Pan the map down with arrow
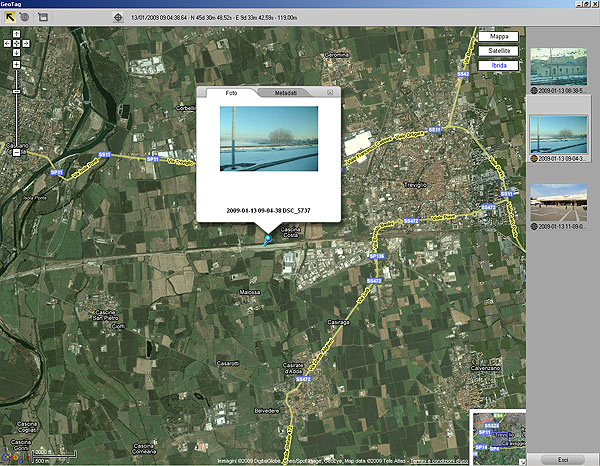Screen dimensions: 600x466 tap(16, 52)
